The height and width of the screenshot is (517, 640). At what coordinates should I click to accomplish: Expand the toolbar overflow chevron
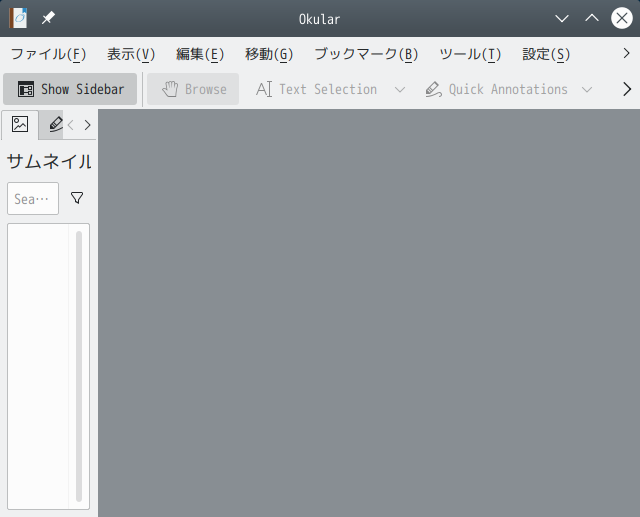tap(627, 89)
